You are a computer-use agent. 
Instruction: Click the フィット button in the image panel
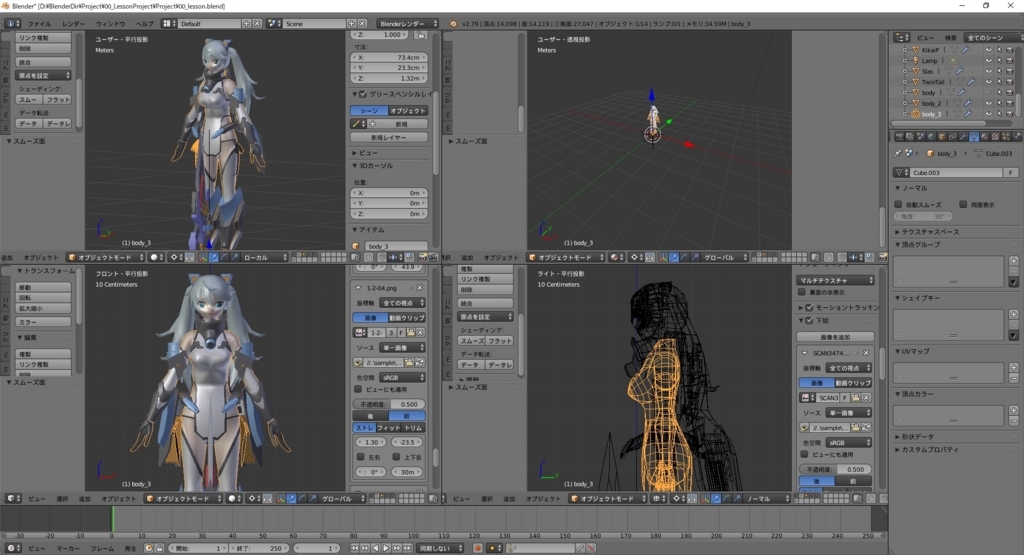(389, 428)
